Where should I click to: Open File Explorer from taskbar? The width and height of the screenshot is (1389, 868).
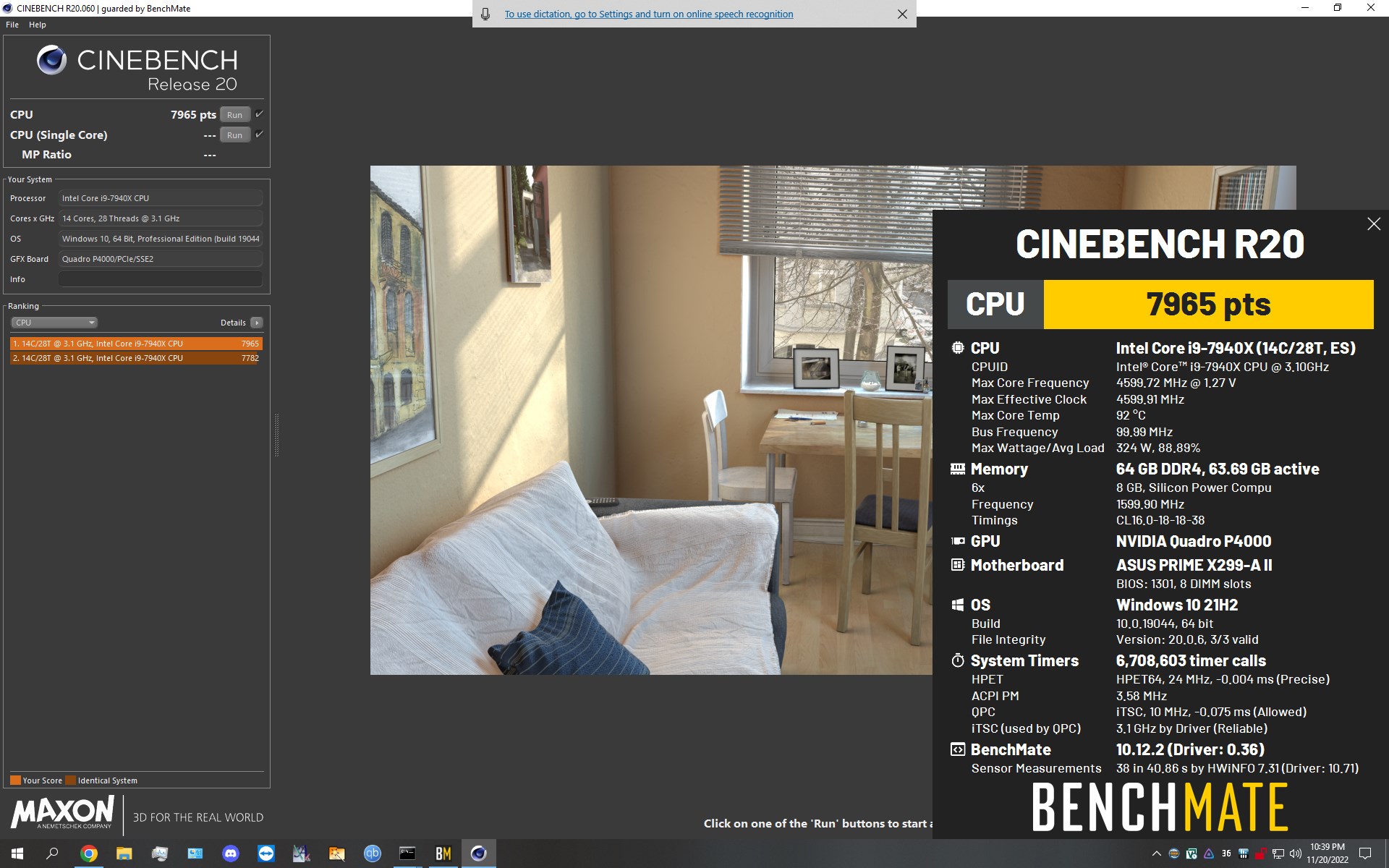(124, 854)
